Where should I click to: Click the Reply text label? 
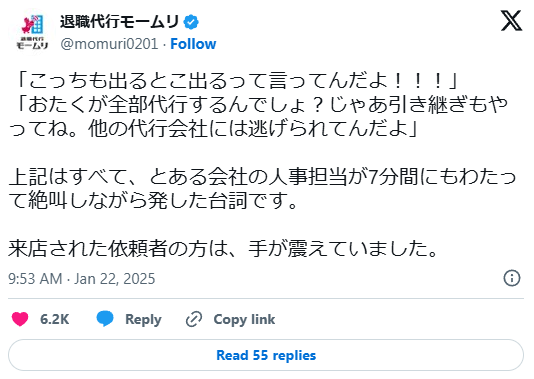pyautogui.click(x=143, y=319)
